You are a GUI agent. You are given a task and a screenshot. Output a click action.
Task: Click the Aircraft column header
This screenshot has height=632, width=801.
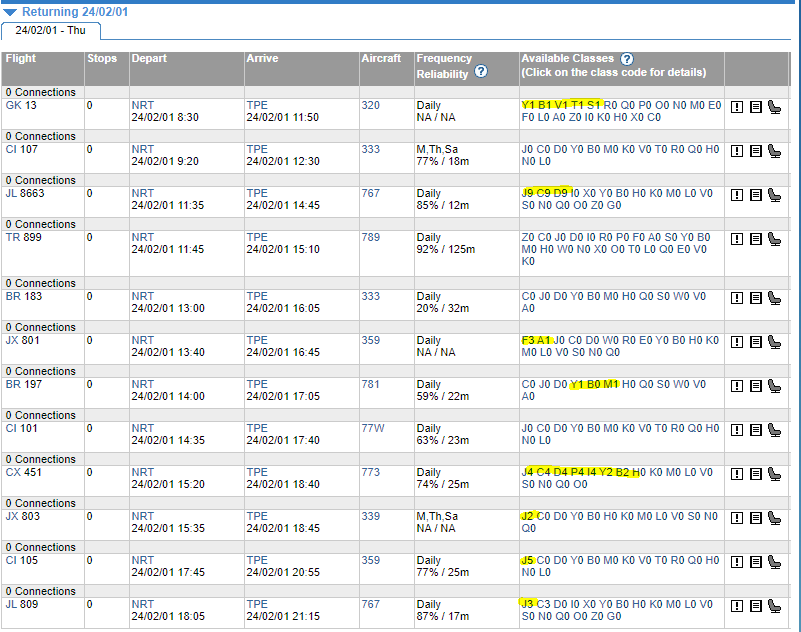point(381,58)
